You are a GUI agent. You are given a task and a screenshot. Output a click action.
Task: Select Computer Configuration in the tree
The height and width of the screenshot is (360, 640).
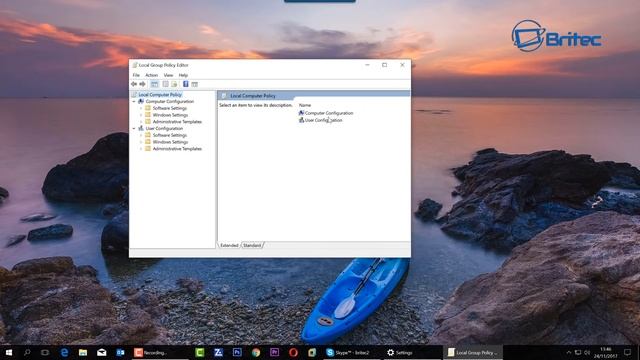click(170, 101)
